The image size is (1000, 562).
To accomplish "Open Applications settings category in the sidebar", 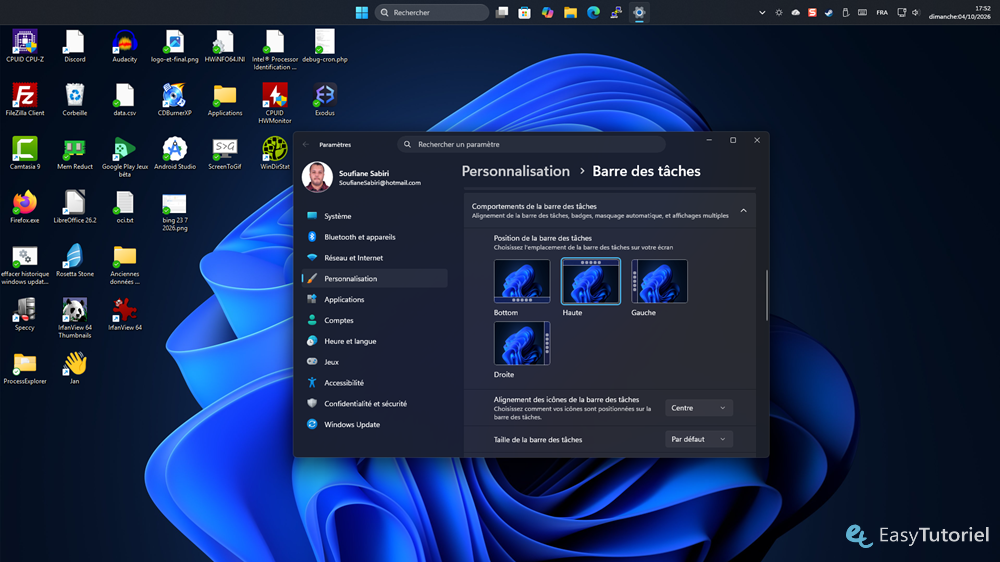I will click(x=374, y=299).
